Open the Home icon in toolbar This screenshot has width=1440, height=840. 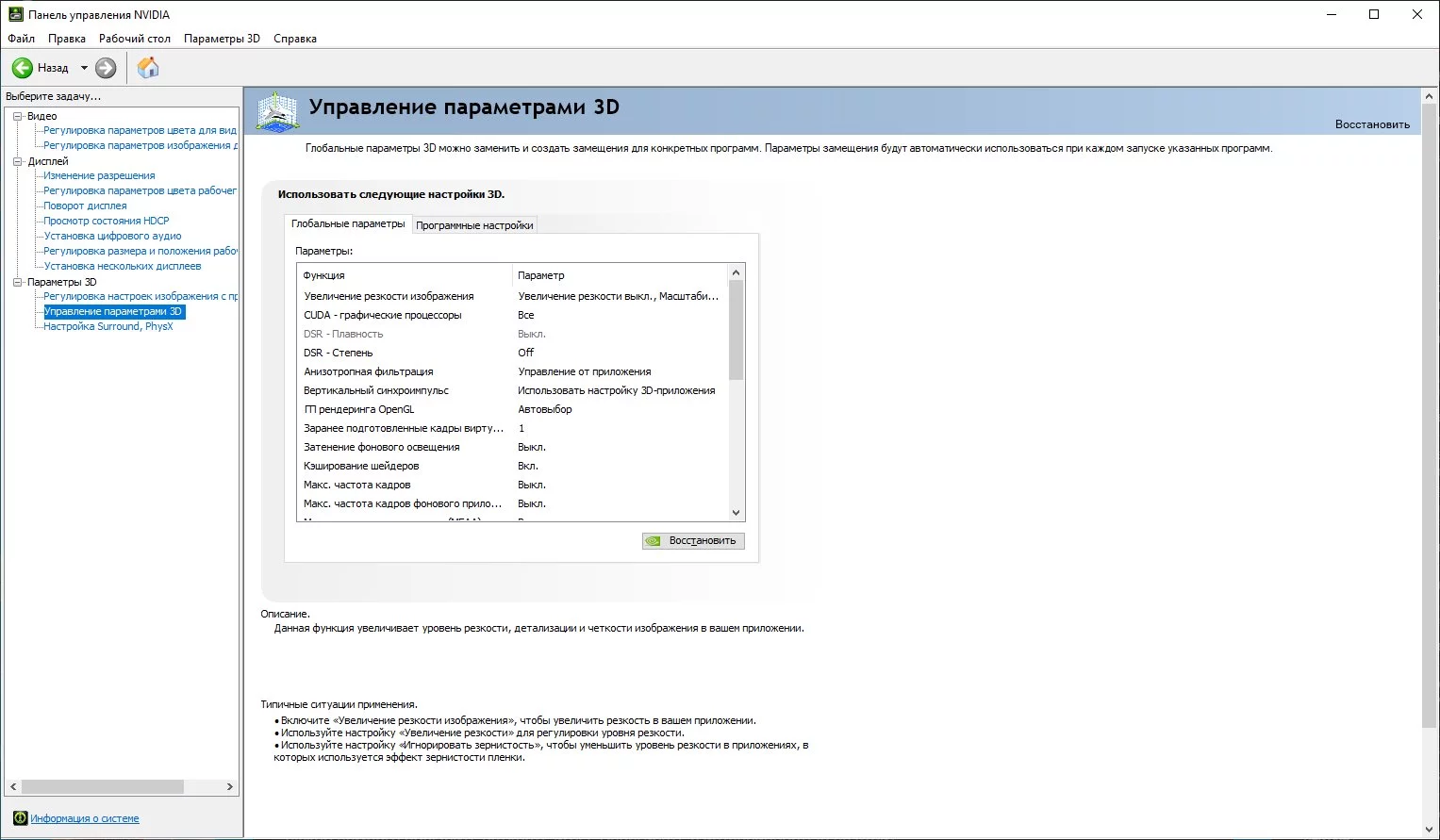(148, 68)
